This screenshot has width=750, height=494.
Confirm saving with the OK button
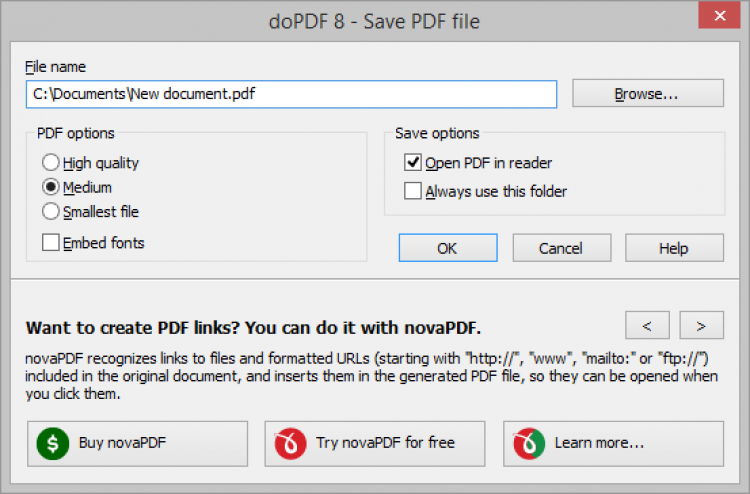point(448,248)
